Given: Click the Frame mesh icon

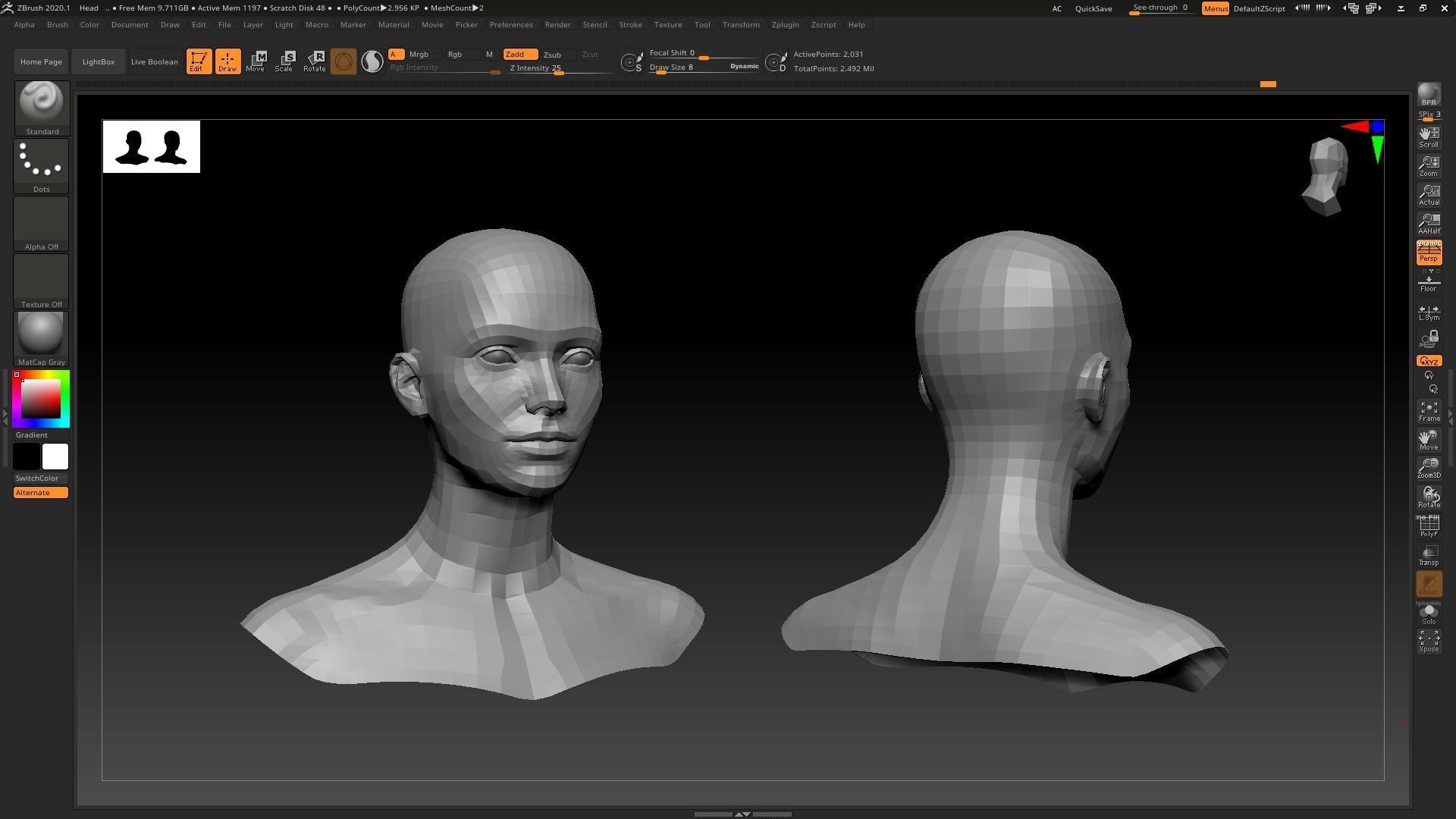Looking at the screenshot, I should coord(1429,411).
